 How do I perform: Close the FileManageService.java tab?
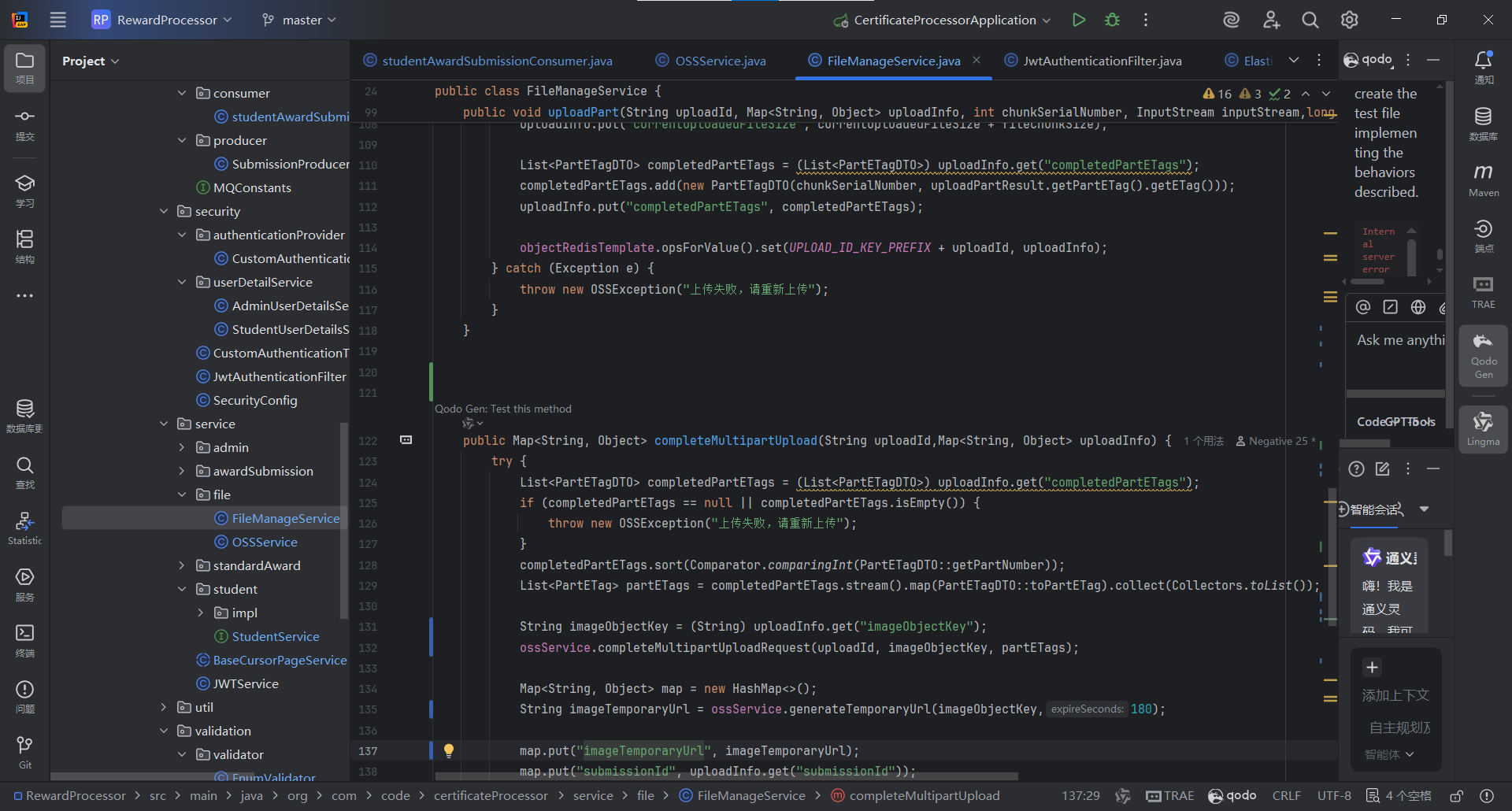pyautogui.click(x=976, y=60)
